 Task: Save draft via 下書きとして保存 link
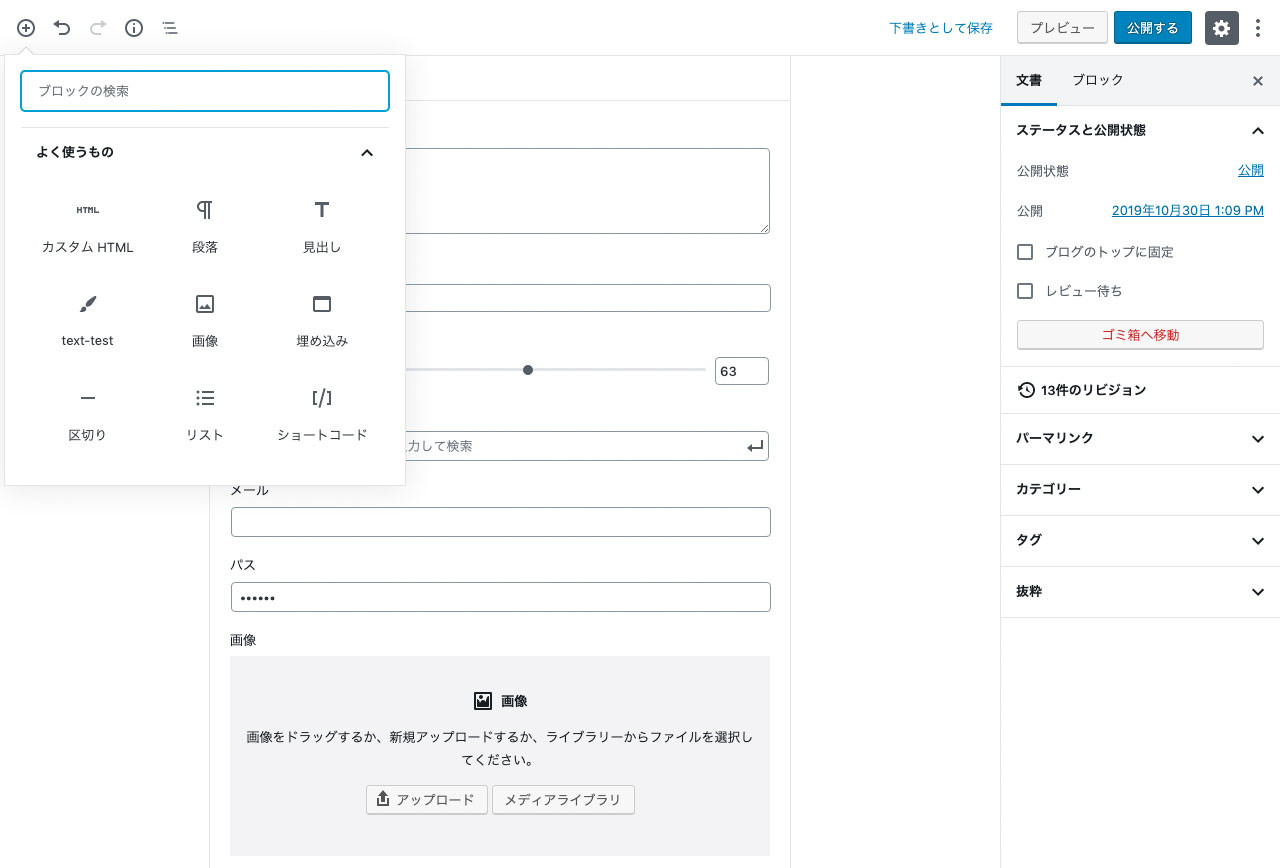[940, 28]
